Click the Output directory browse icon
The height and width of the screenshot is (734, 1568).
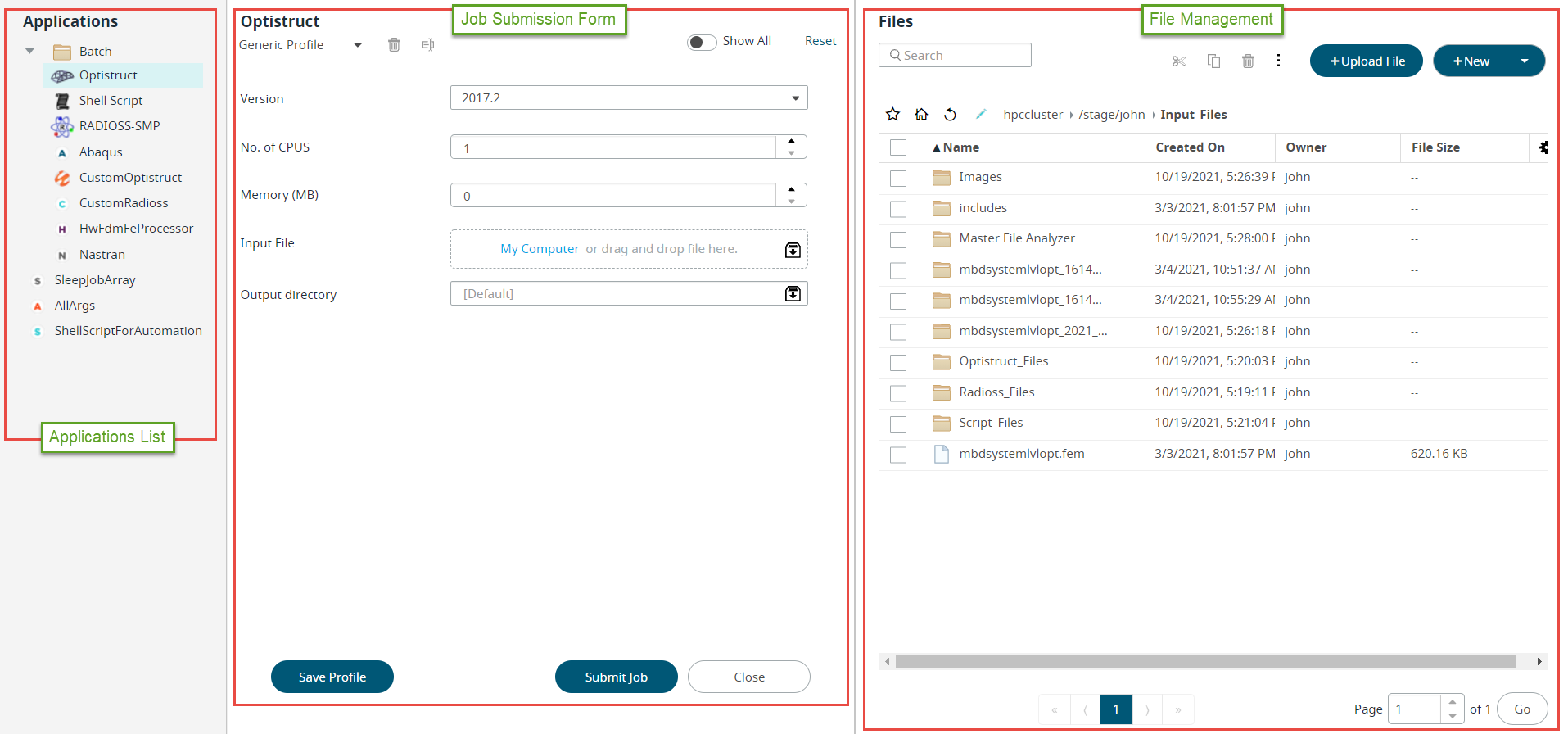(x=793, y=293)
